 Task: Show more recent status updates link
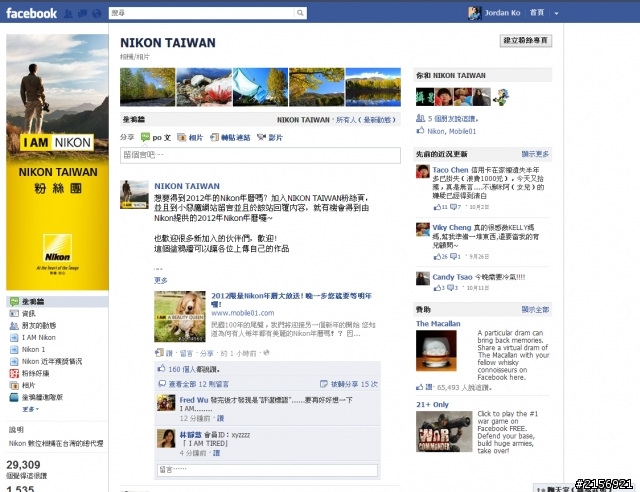[x=535, y=154]
